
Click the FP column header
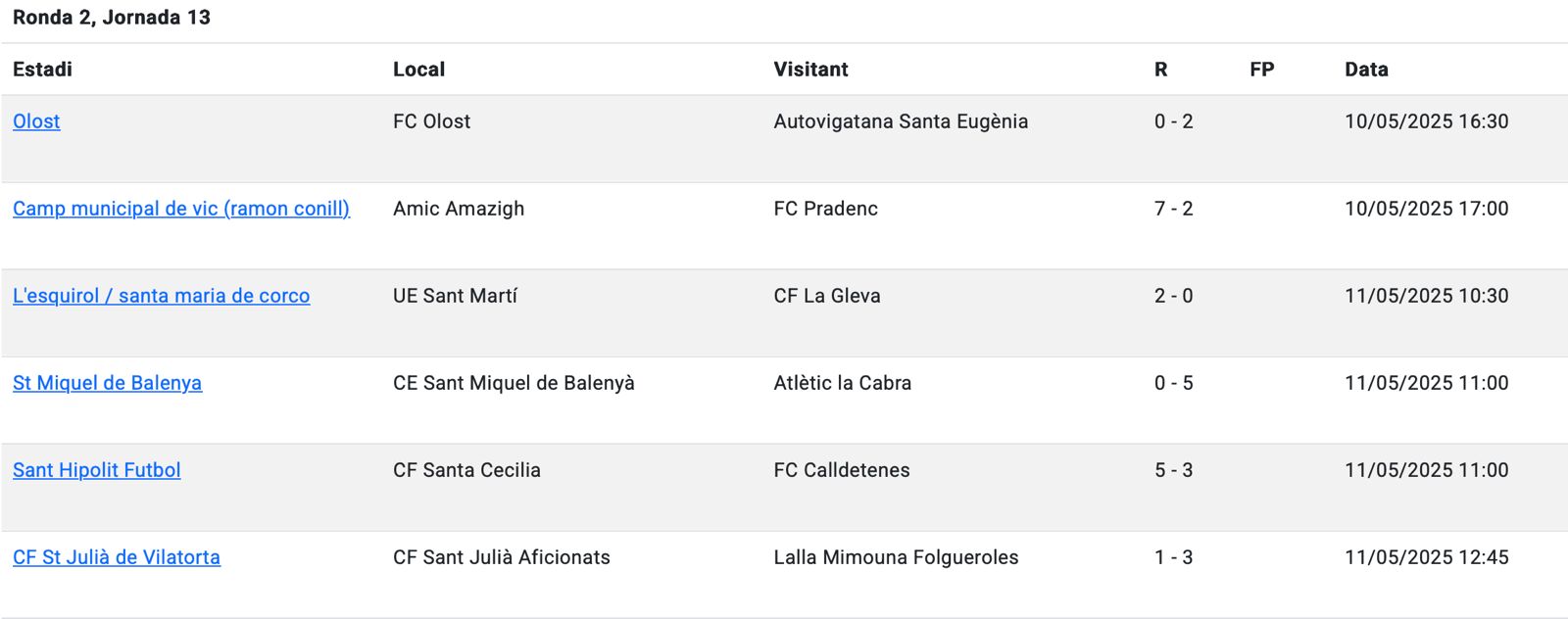pyautogui.click(x=1261, y=70)
